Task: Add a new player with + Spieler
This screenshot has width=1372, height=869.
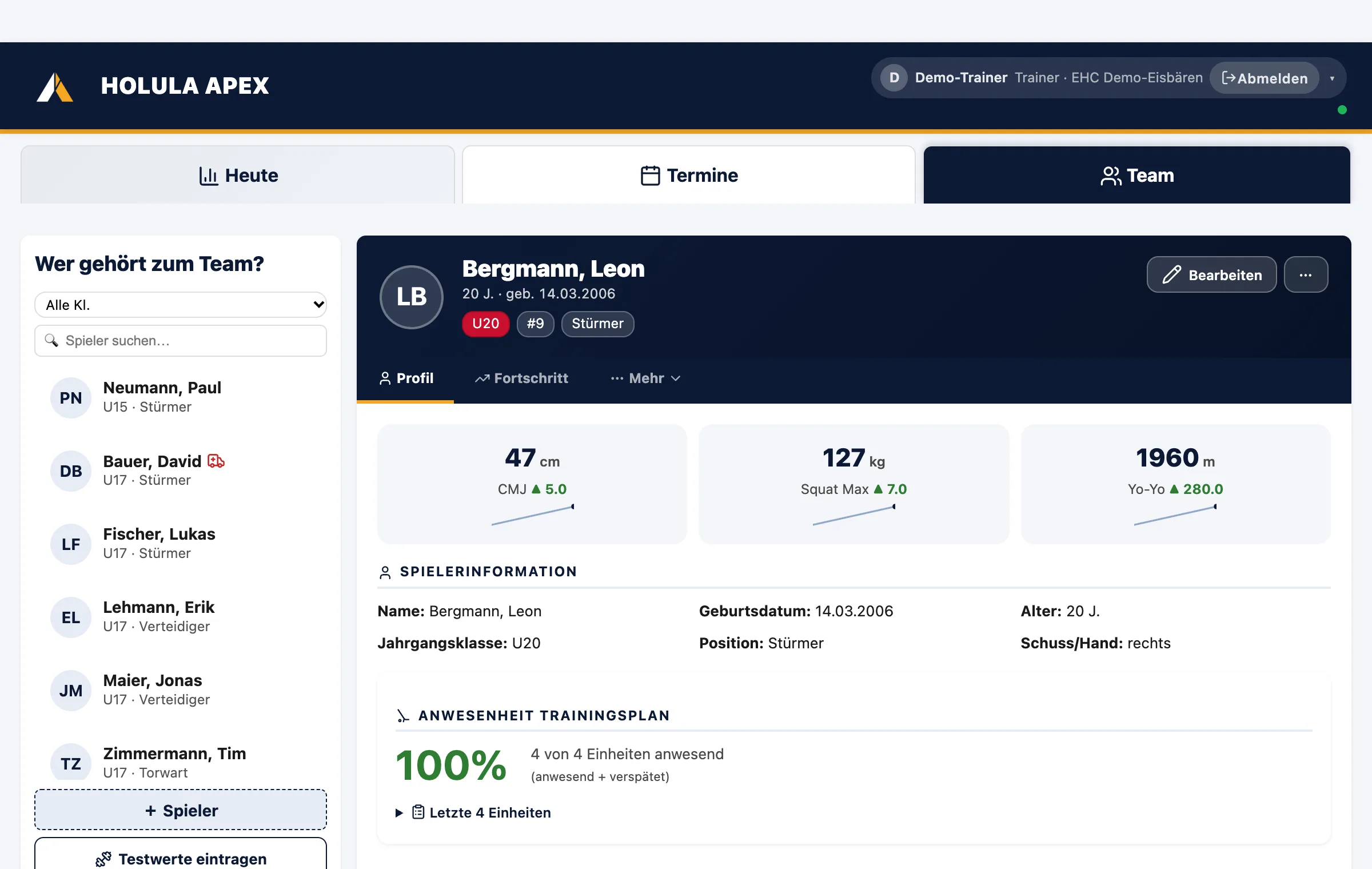Action: (x=181, y=810)
